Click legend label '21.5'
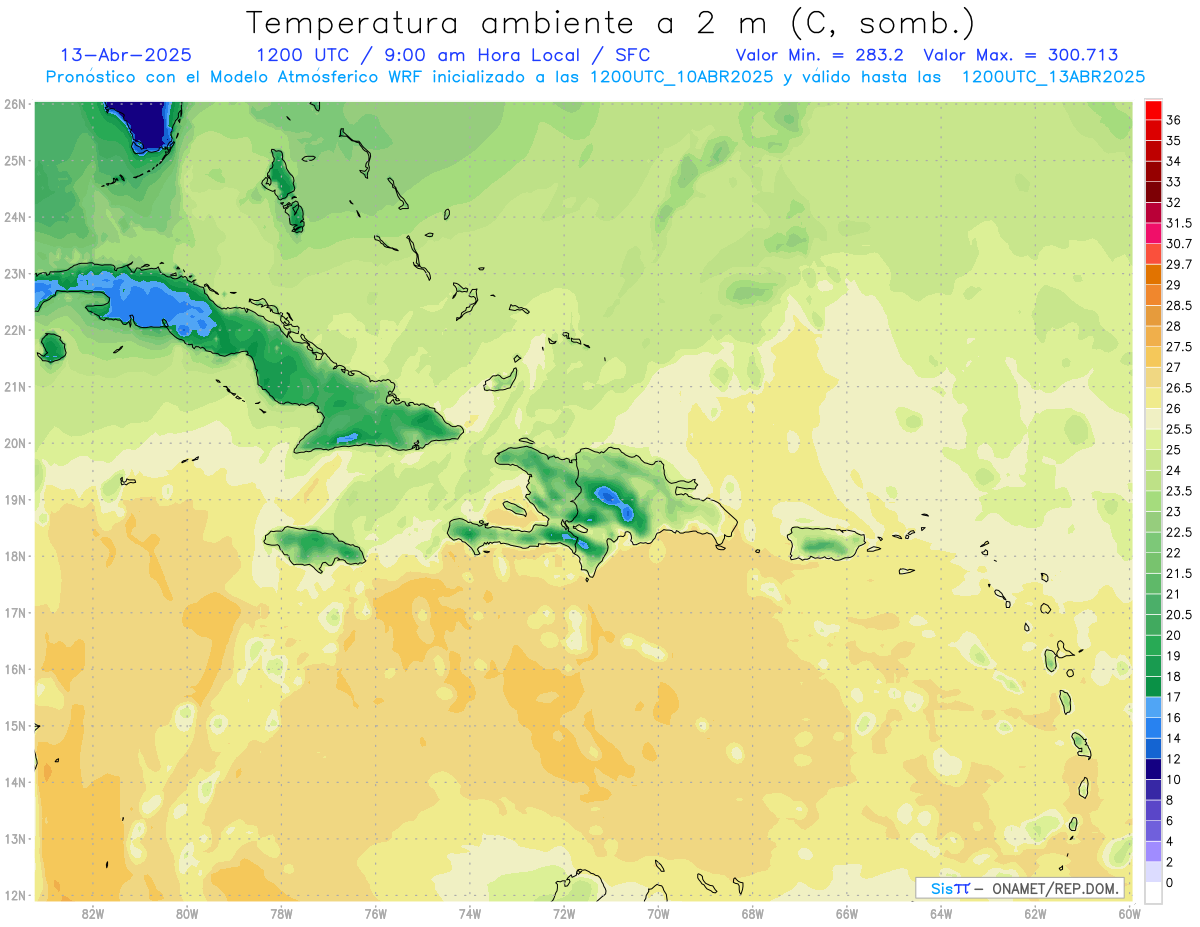1200x927 pixels. click(1179, 573)
